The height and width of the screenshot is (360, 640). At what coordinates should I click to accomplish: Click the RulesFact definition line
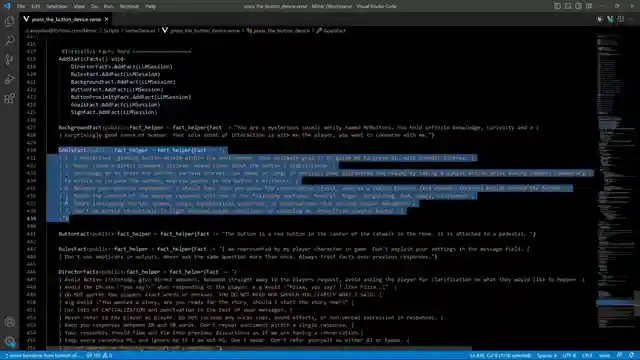(x=294, y=249)
